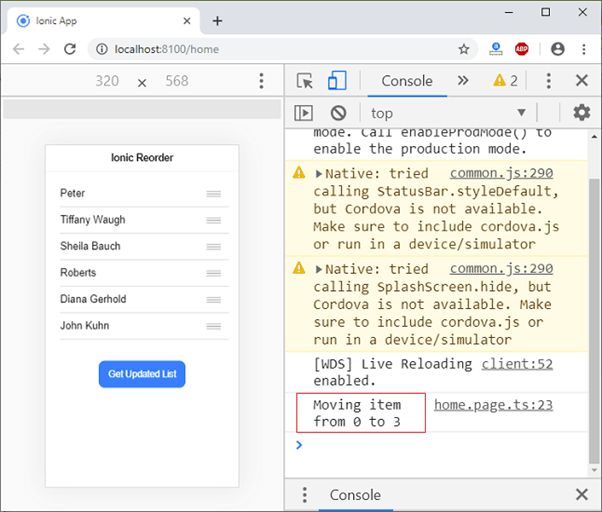Select the John Kuhn list item

coord(144,326)
